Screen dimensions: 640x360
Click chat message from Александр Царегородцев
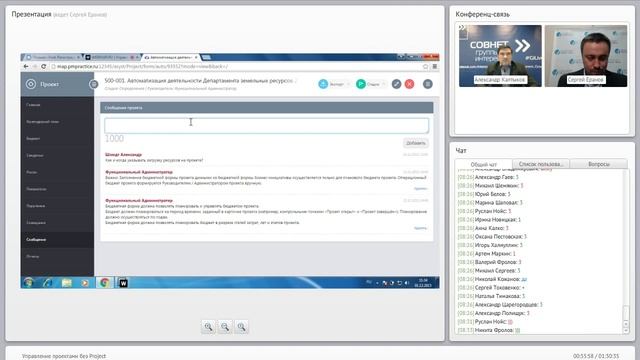coord(500,304)
